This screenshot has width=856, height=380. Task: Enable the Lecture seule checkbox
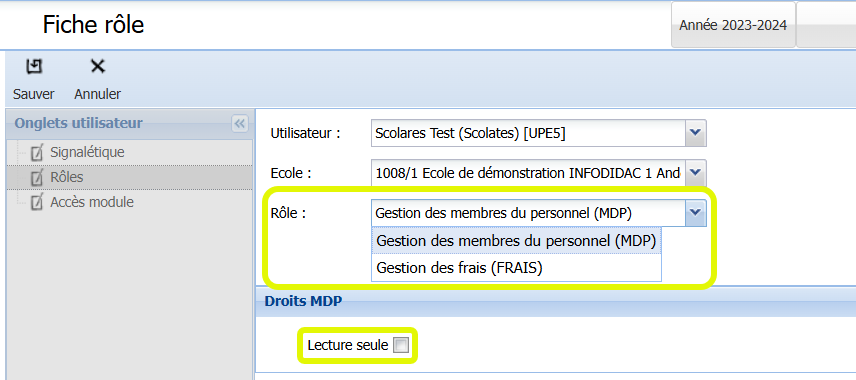tap(401, 345)
